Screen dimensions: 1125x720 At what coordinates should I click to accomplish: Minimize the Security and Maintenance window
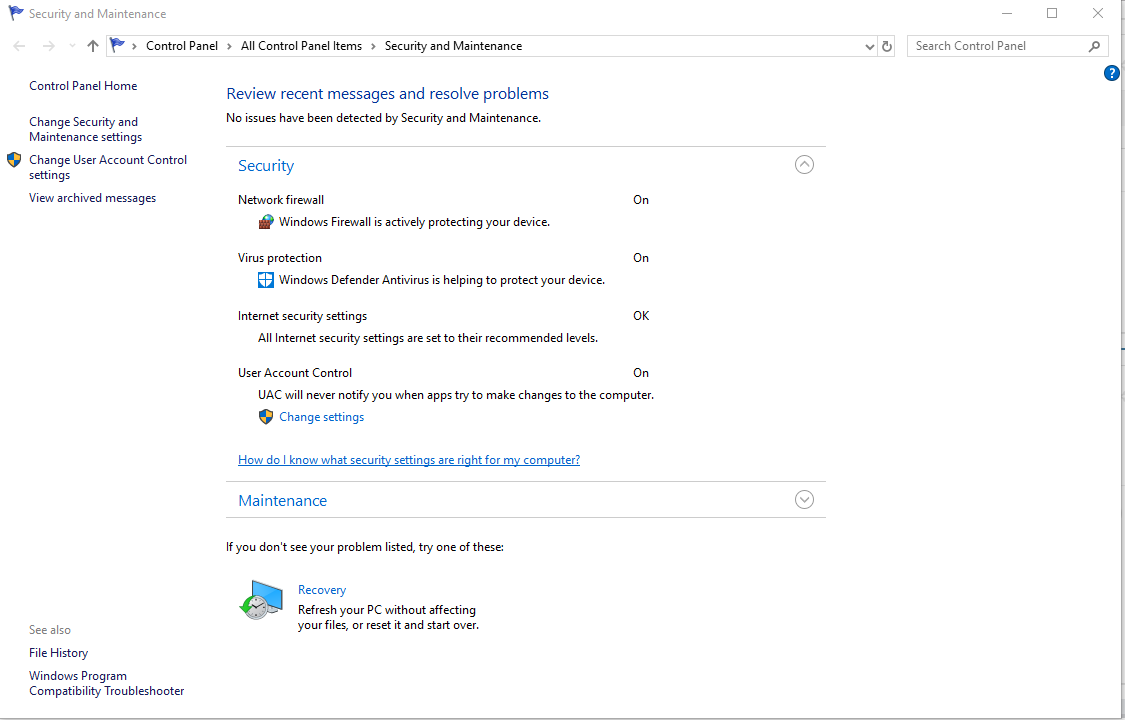click(1007, 13)
